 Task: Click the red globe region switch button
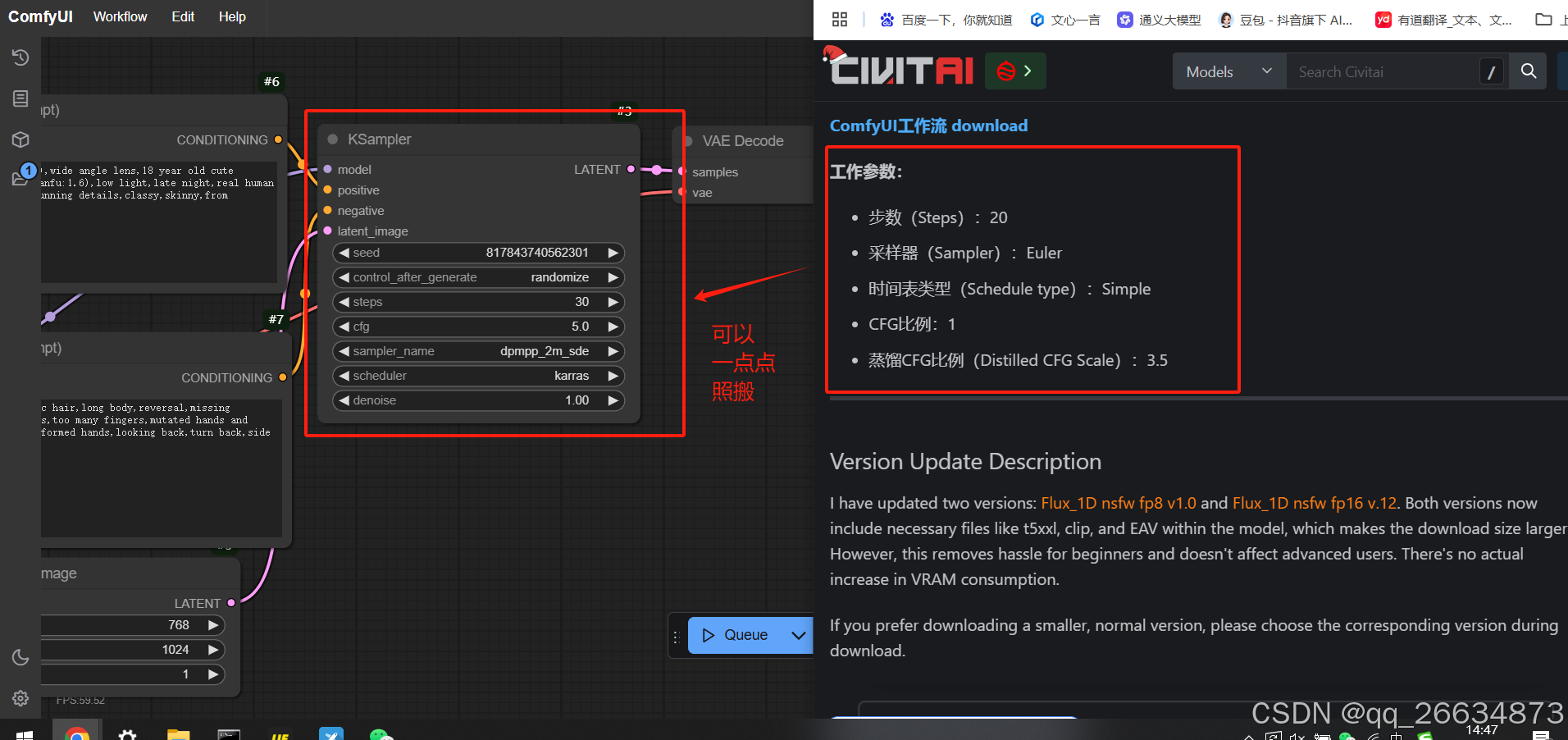click(x=1015, y=71)
